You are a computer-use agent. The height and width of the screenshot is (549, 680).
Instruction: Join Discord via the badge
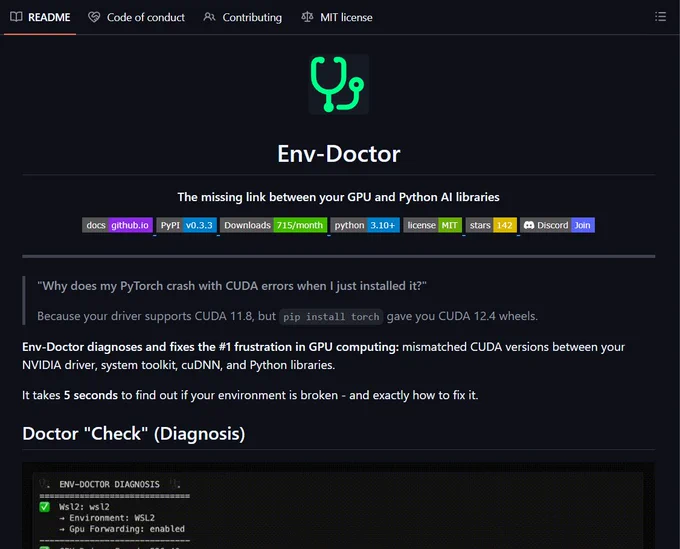pos(557,225)
